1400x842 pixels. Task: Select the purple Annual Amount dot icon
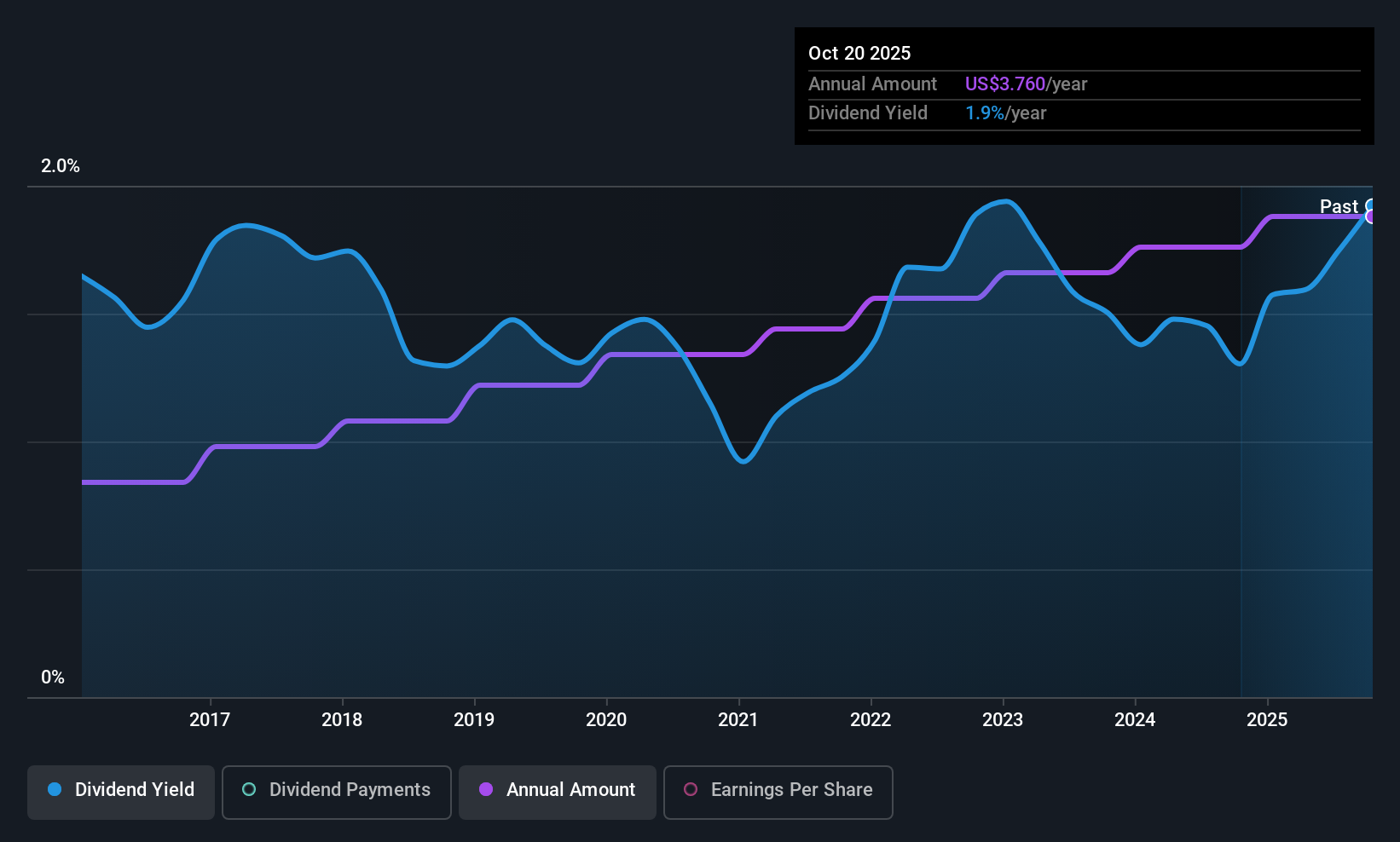(x=486, y=790)
